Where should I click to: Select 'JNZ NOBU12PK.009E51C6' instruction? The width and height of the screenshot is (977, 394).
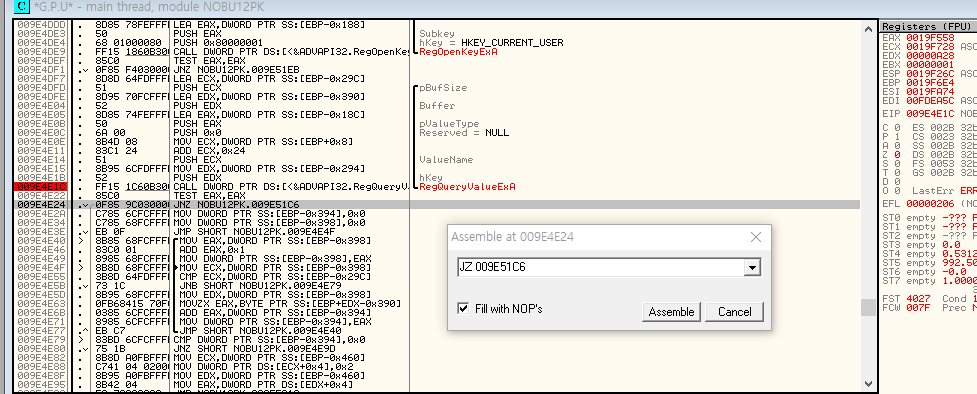point(235,204)
